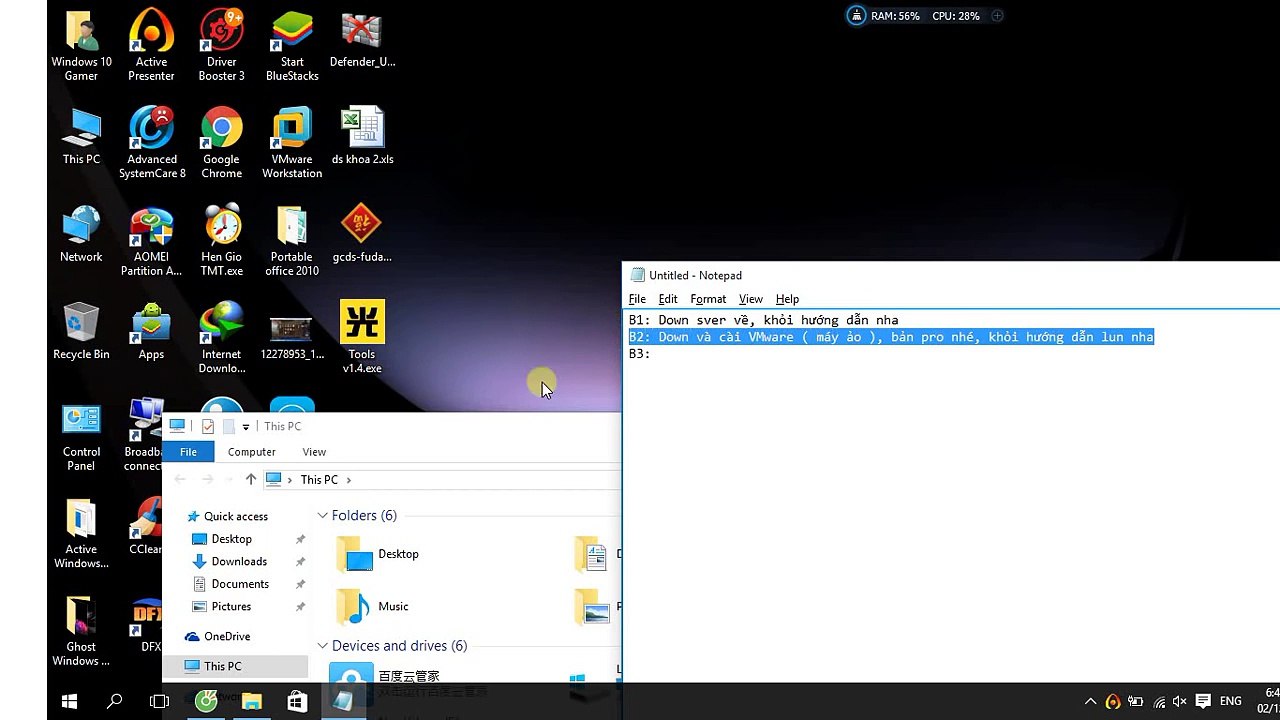Image resolution: width=1280 pixels, height=720 pixels.
Task: Select the Active Windows desktop folder
Action: (81, 534)
